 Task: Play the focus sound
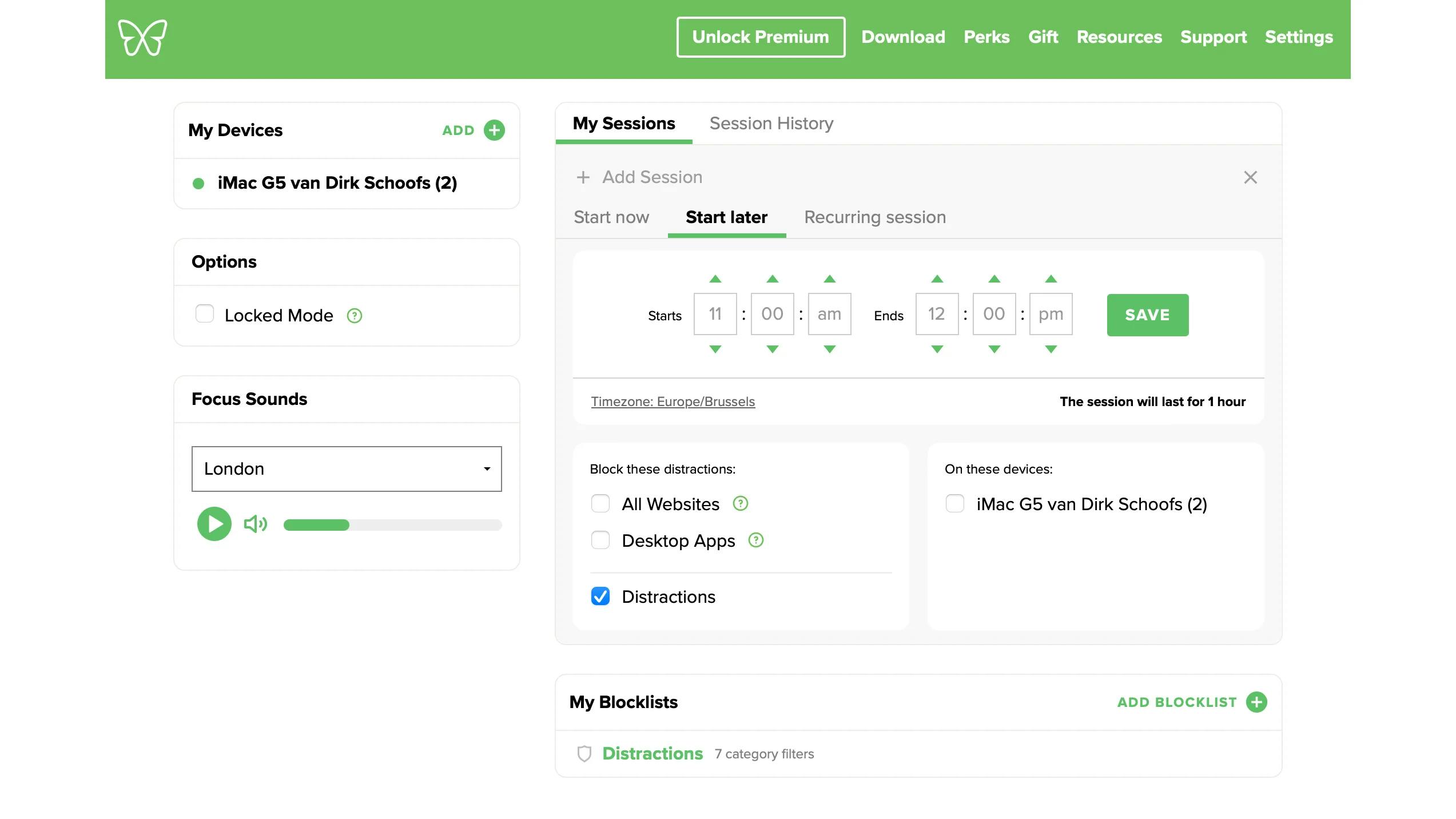(214, 524)
